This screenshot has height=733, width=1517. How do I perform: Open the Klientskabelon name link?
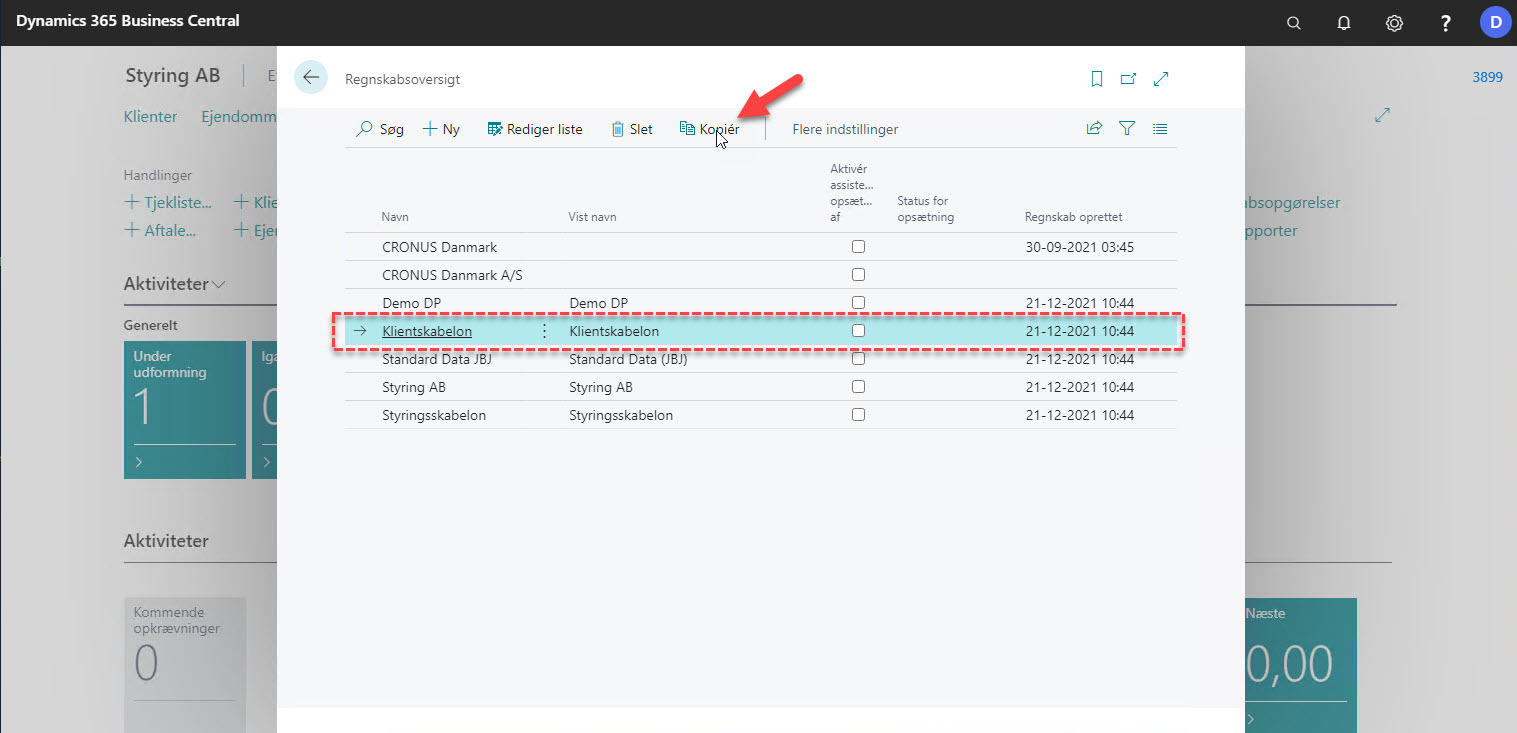coord(427,331)
